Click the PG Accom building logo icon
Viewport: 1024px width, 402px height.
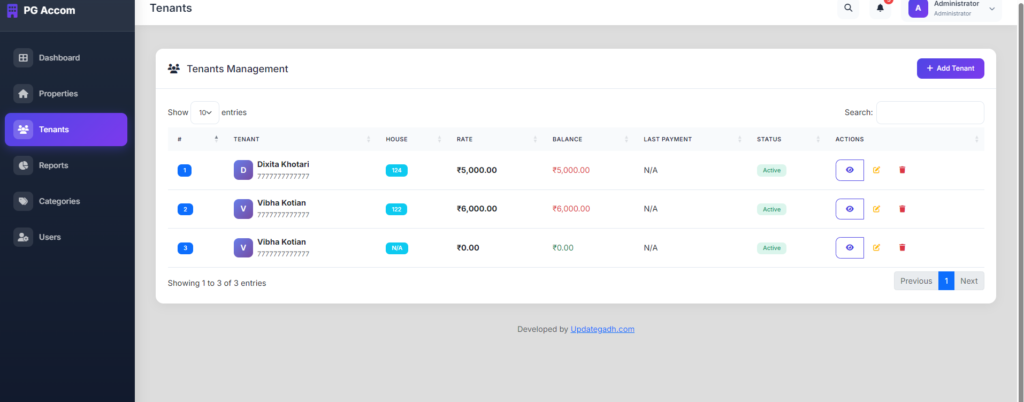[12, 10]
